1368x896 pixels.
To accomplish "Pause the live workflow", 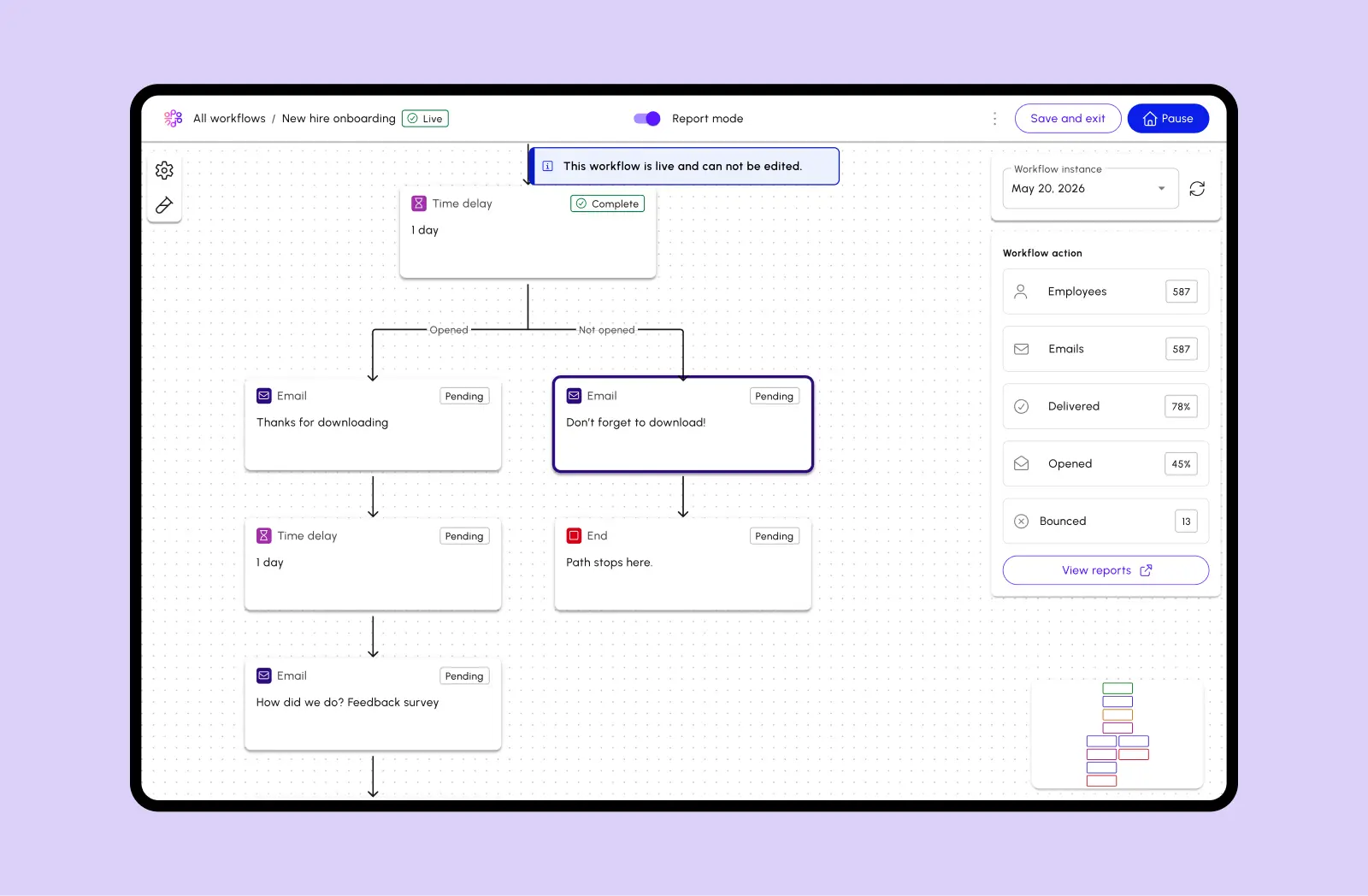I will pyautogui.click(x=1168, y=119).
